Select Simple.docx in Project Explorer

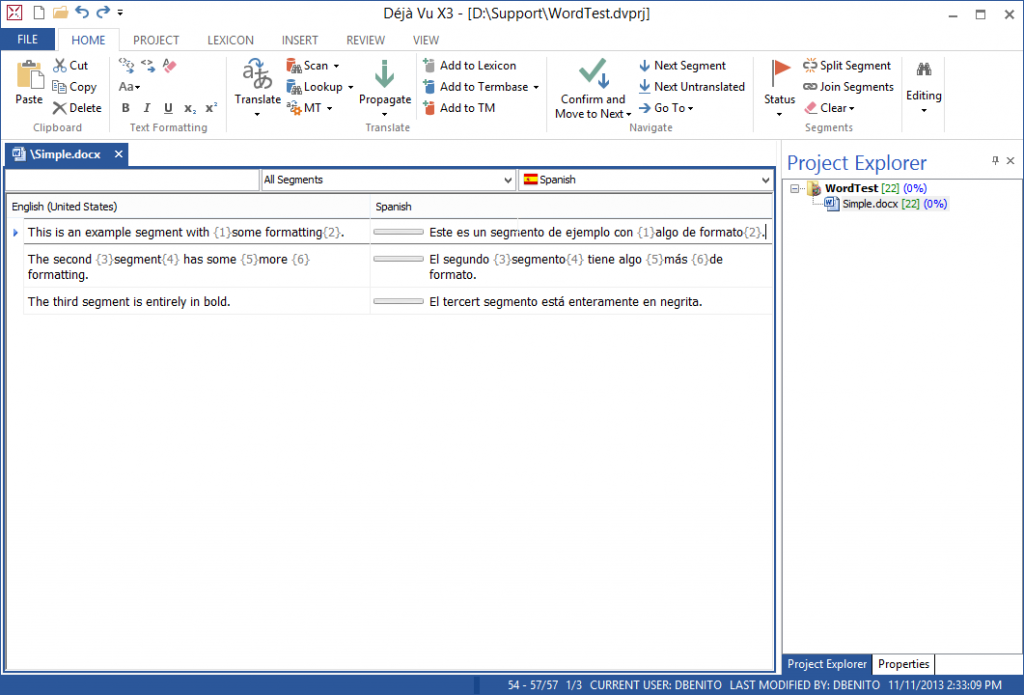tap(886, 204)
